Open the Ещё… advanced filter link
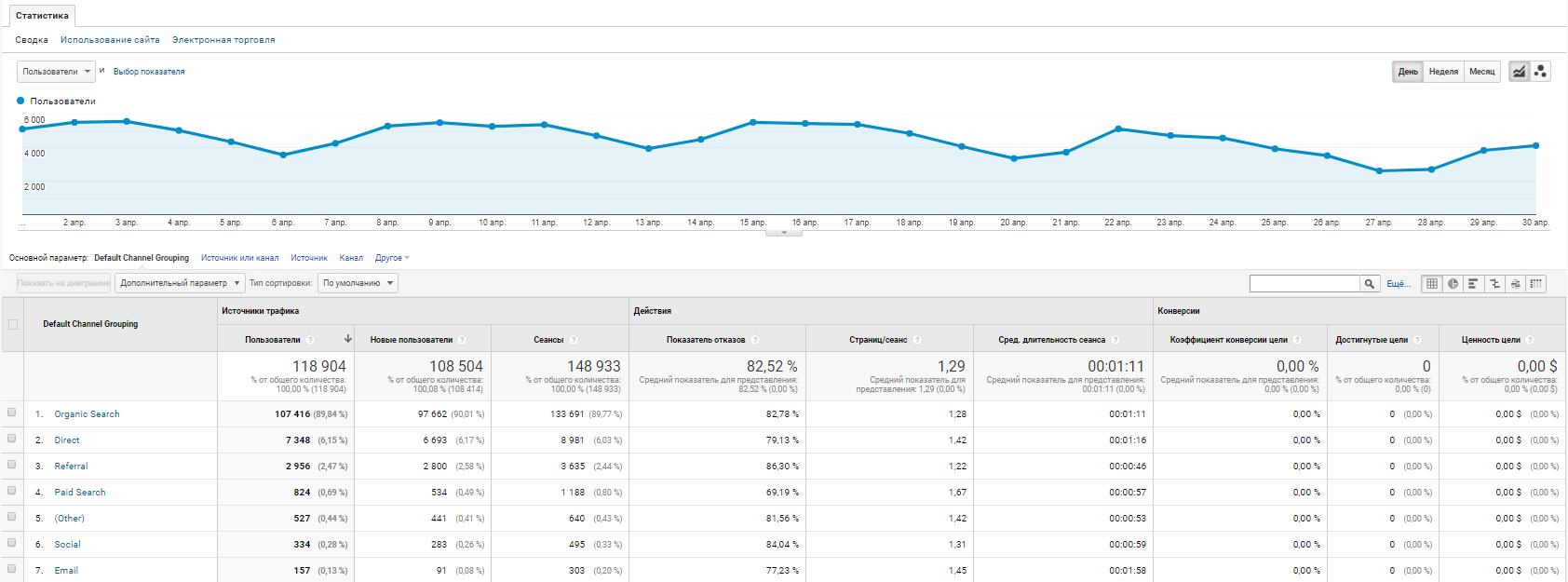This screenshot has height=582, width=1568. click(1399, 284)
